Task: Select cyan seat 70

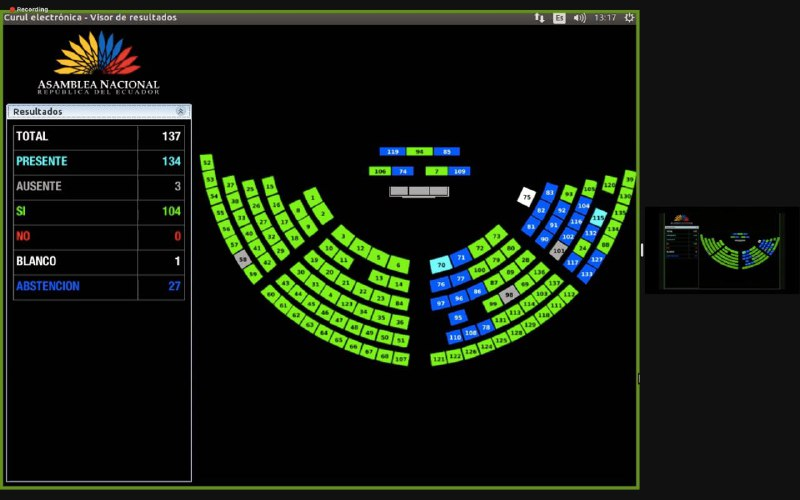Action: click(x=441, y=265)
